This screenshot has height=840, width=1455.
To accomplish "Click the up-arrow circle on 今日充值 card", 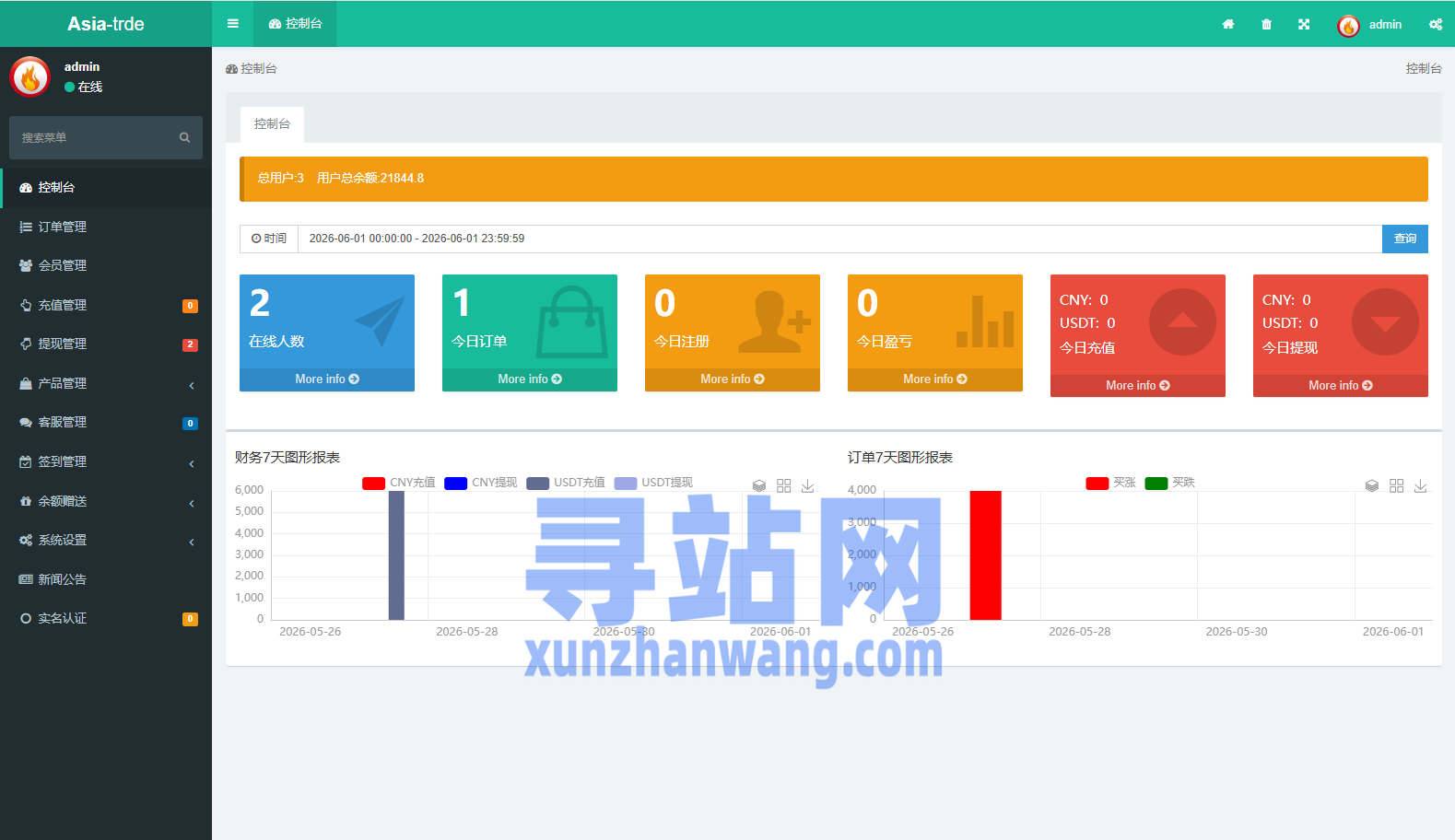I will [x=1182, y=322].
